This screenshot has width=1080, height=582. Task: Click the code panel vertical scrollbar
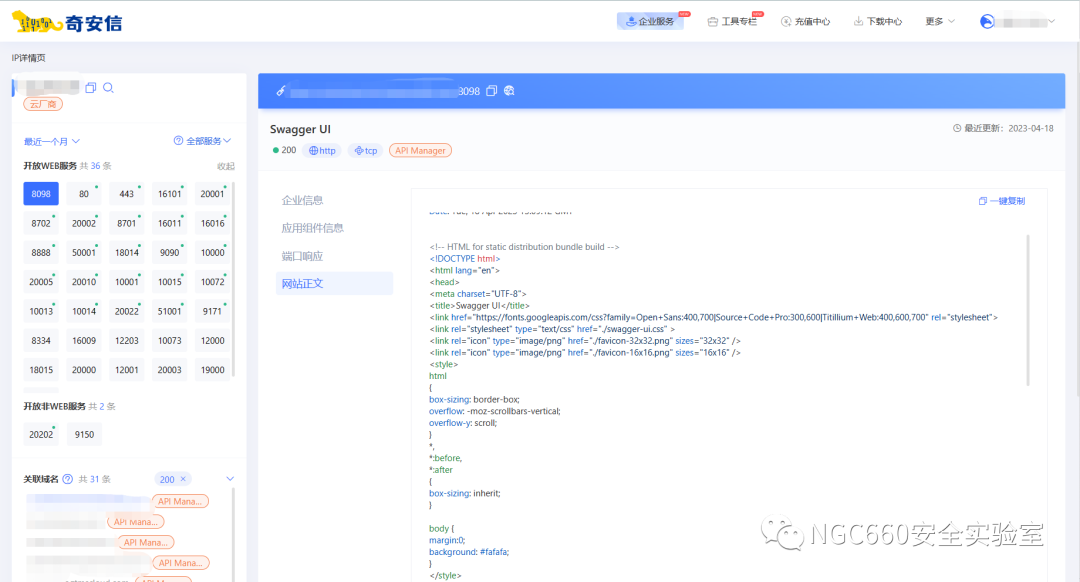point(1028,310)
